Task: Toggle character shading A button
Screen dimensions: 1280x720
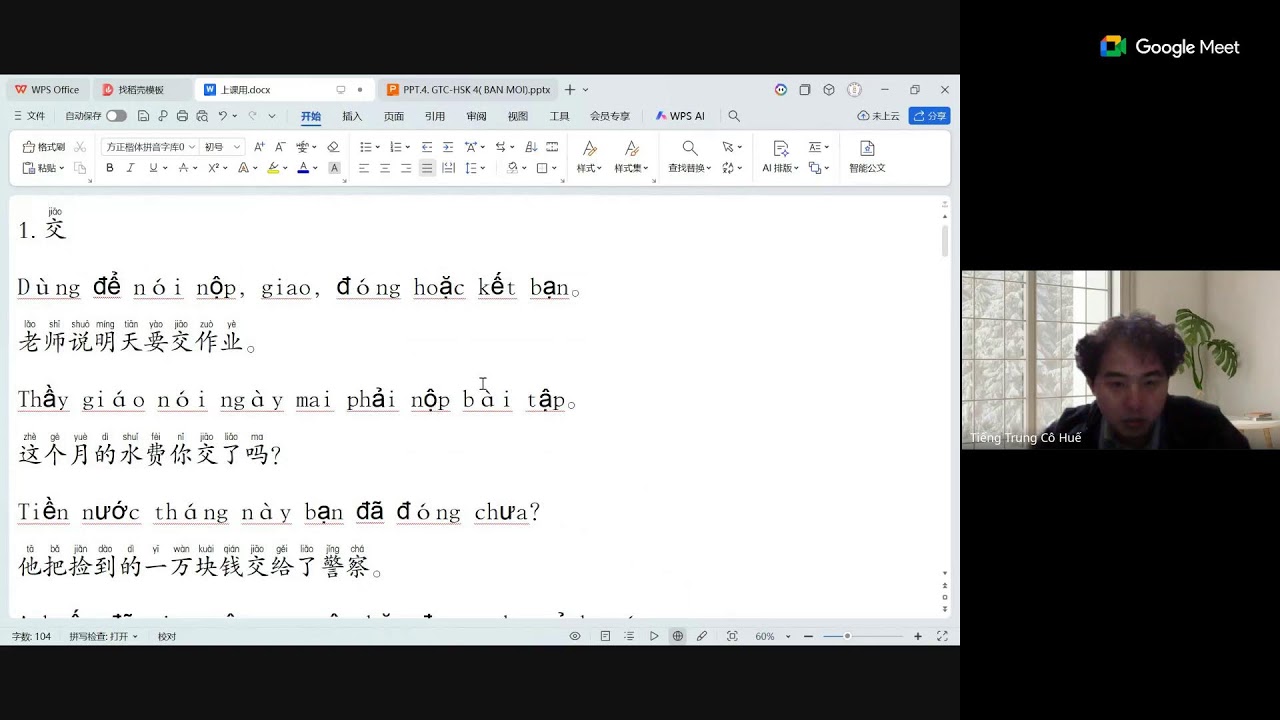Action: [334, 168]
